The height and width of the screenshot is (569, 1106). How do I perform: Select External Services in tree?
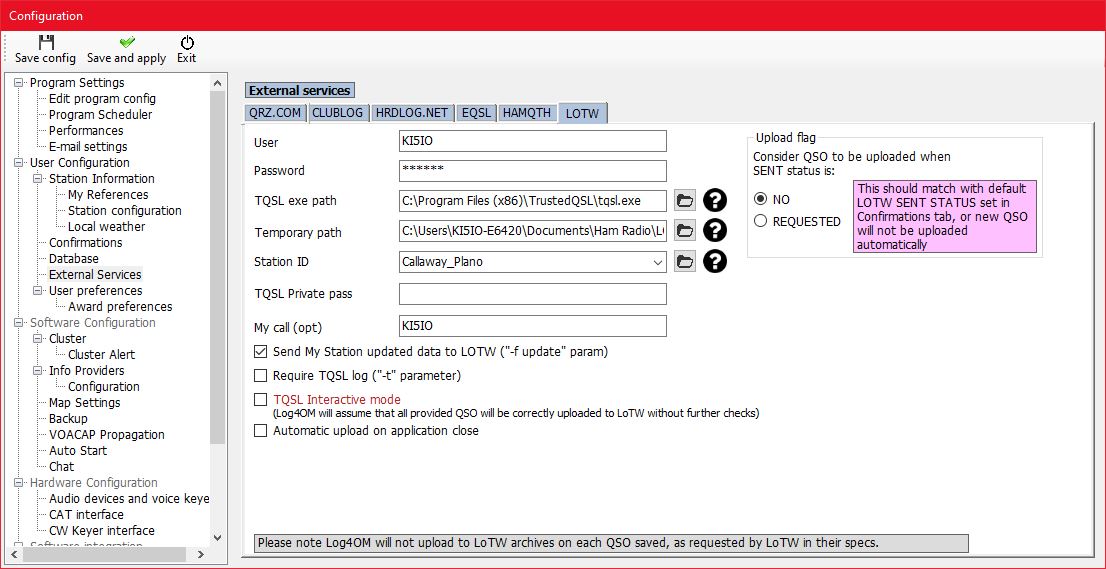tap(95, 275)
